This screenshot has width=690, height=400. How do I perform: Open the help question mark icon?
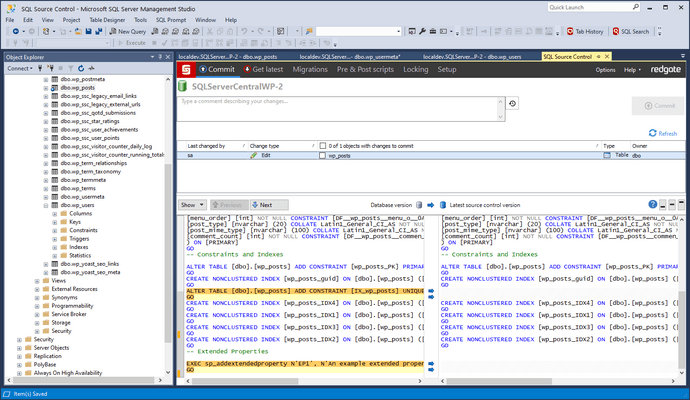pyautogui.click(x=652, y=204)
